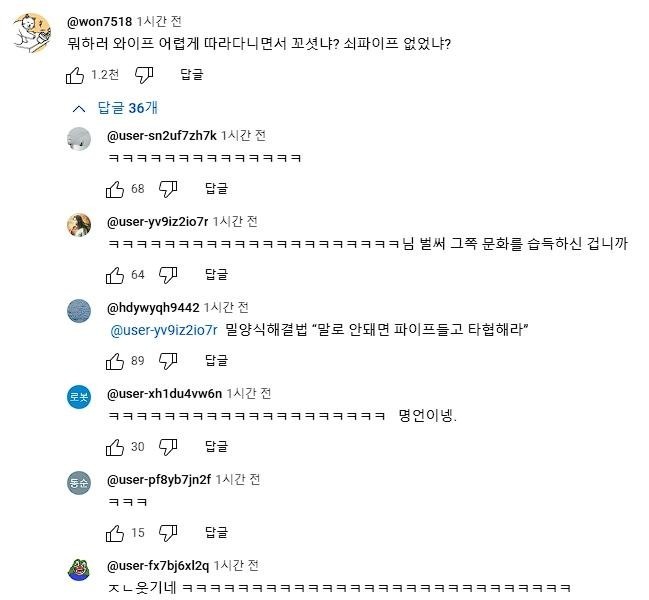This screenshot has height=600, width=649.
Task: Open @user-yv9iz2io7r avatar picture
Action: (79, 224)
